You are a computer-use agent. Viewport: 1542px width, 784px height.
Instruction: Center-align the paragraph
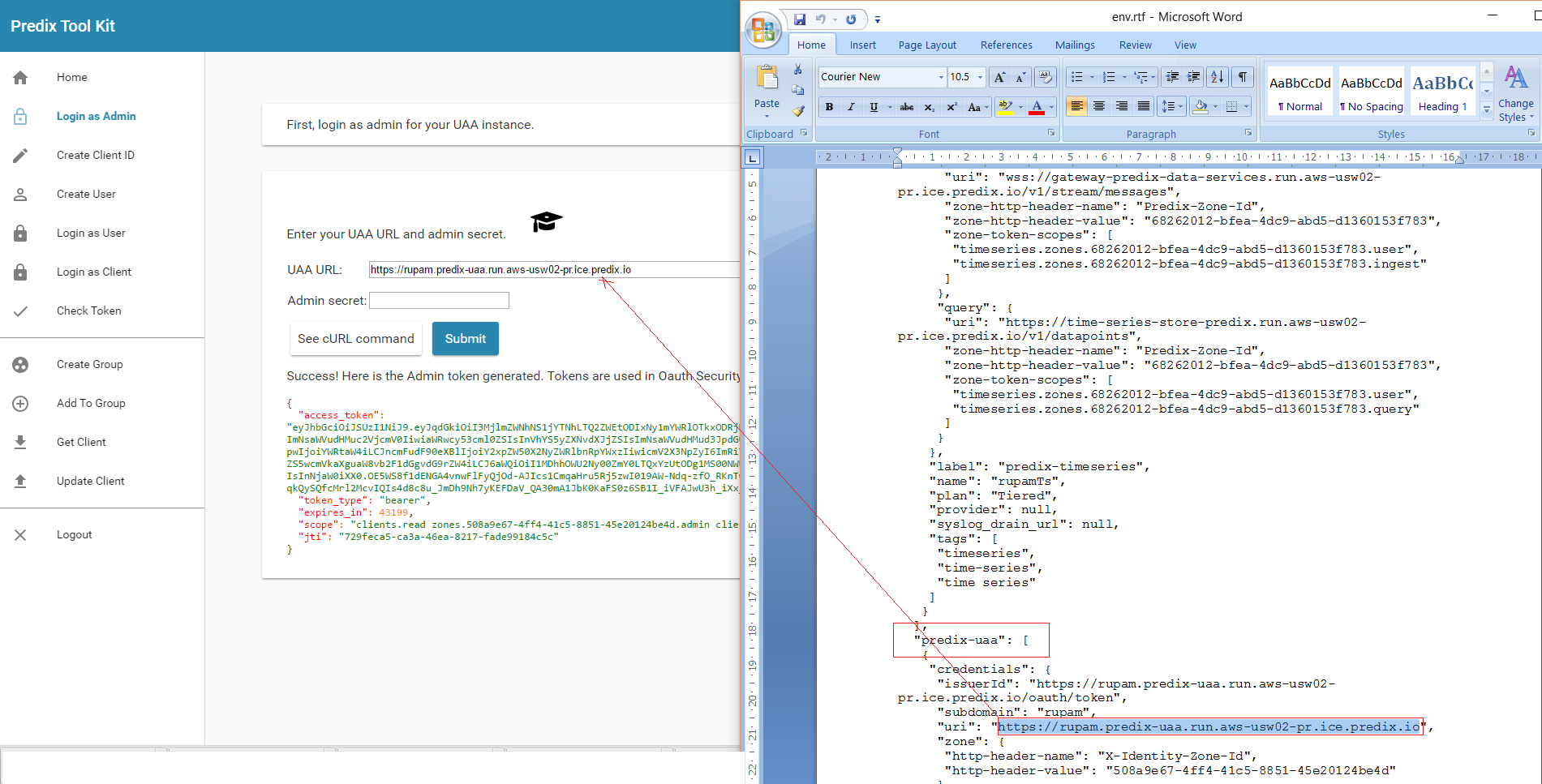click(1099, 107)
